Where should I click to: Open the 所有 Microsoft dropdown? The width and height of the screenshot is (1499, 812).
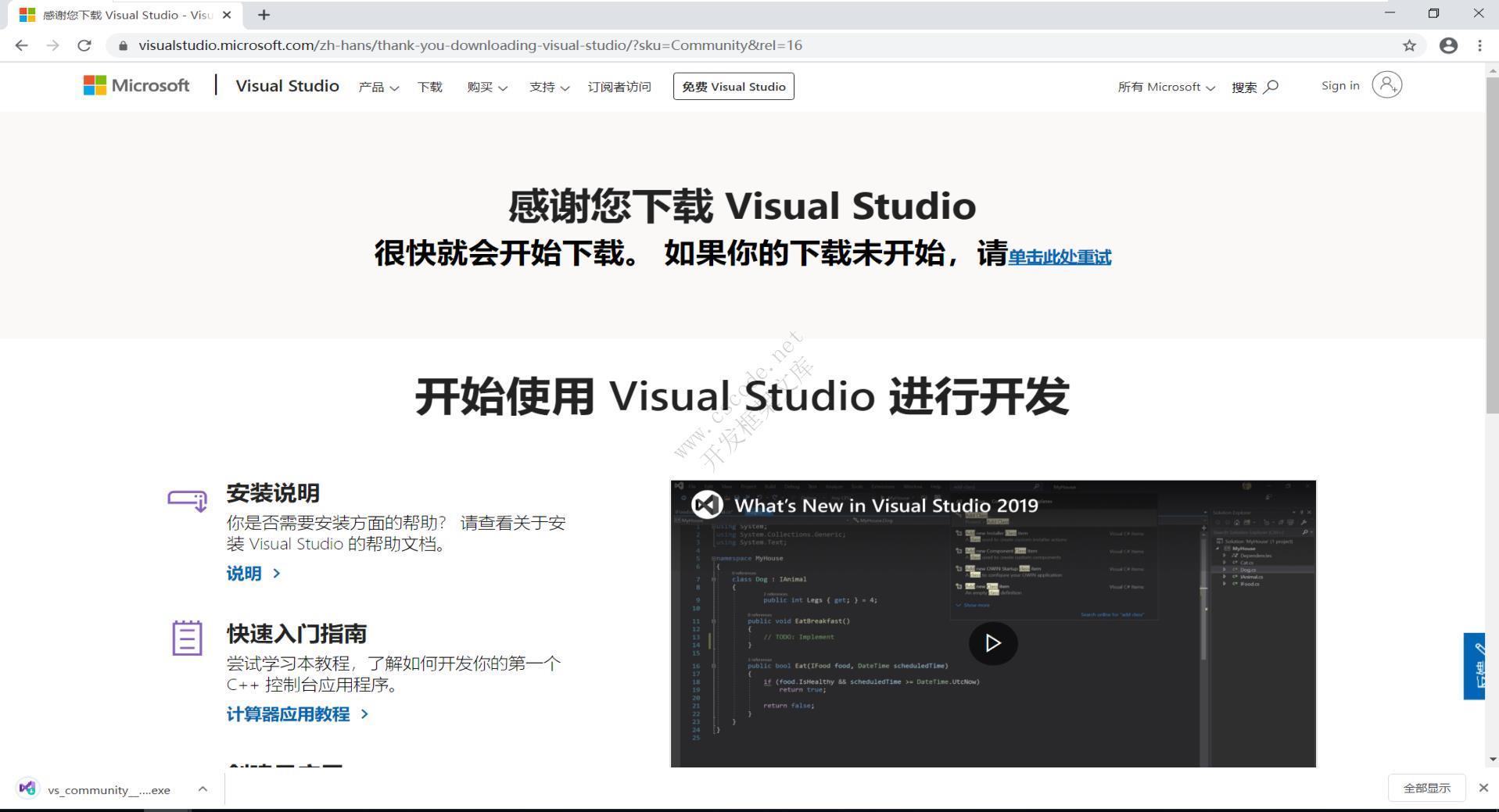pos(1166,87)
